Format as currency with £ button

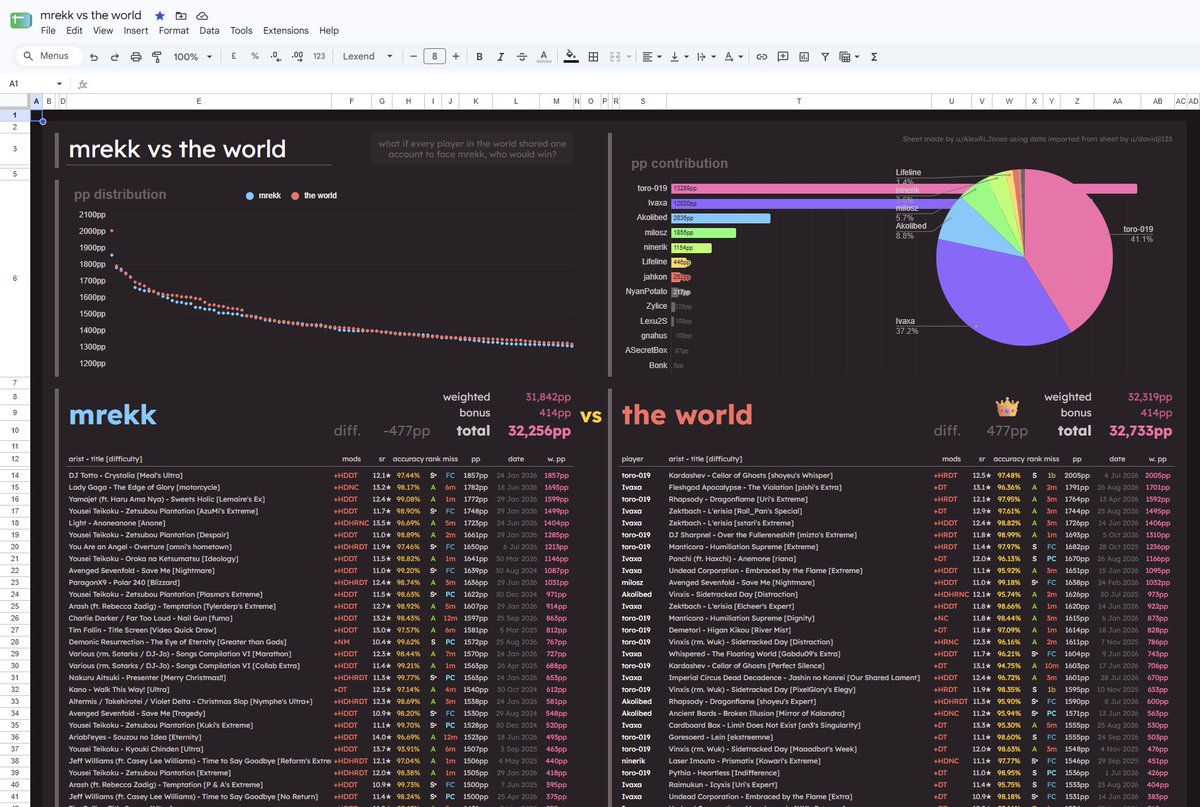[233, 57]
